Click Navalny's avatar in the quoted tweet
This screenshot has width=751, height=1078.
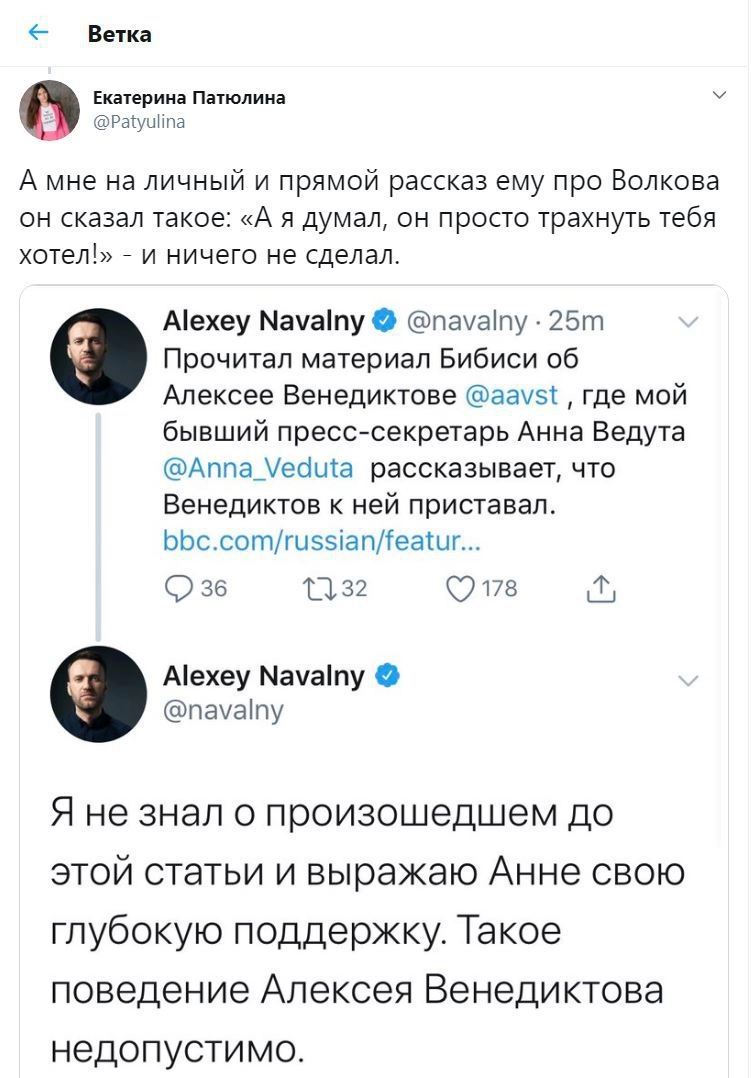point(99,356)
